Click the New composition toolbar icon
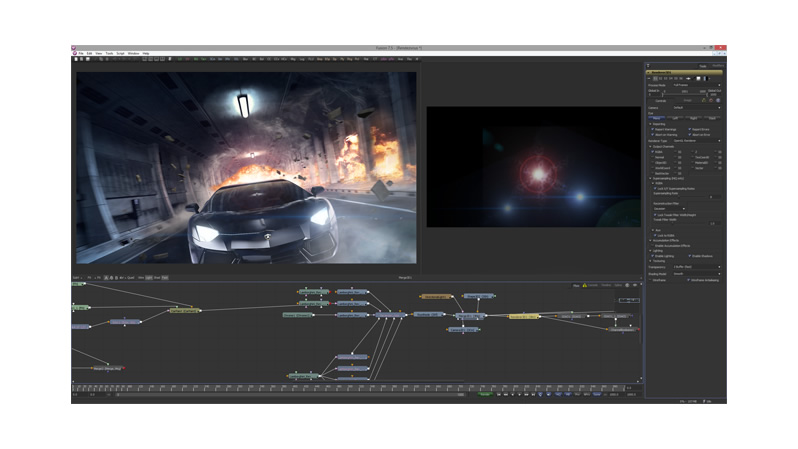The width and height of the screenshot is (798, 449). [75, 59]
